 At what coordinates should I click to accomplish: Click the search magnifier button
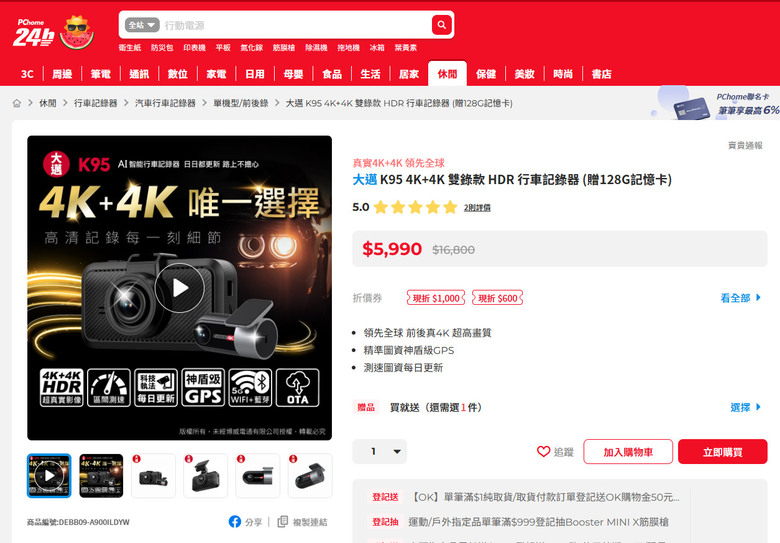tap(441, 25)
